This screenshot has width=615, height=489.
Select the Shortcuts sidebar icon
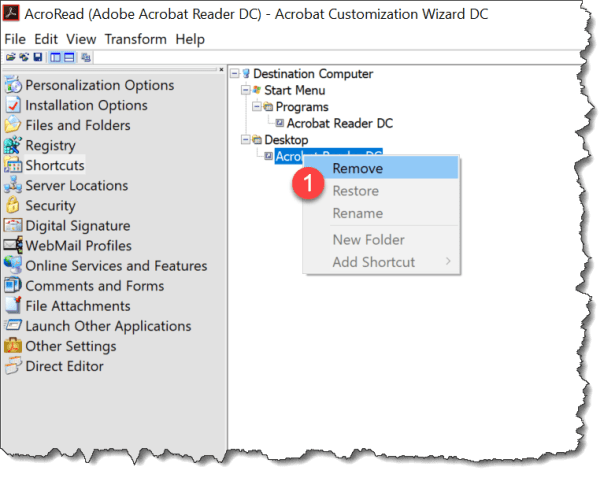pos(13,165)
